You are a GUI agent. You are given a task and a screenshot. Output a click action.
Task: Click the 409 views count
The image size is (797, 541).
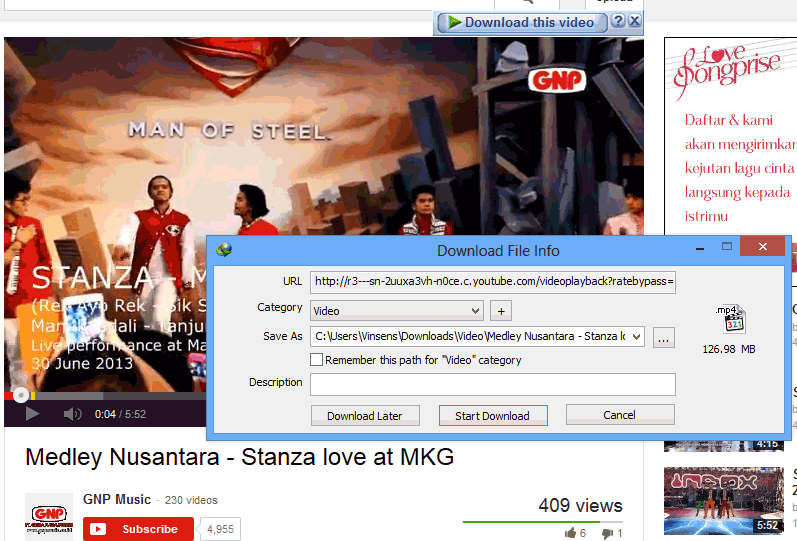[580, 505]
